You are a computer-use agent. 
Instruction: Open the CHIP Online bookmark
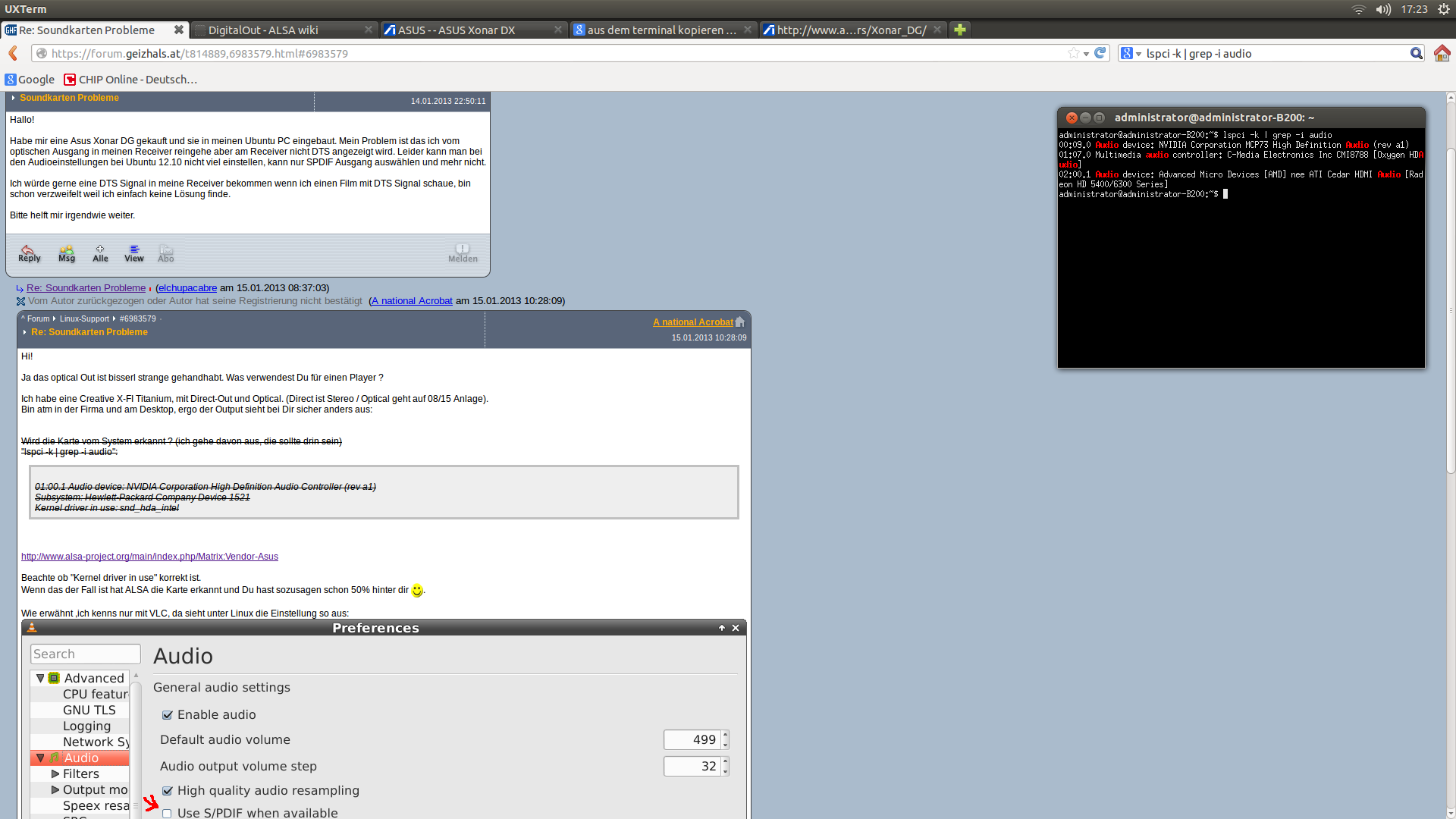(x=130, y=80)
